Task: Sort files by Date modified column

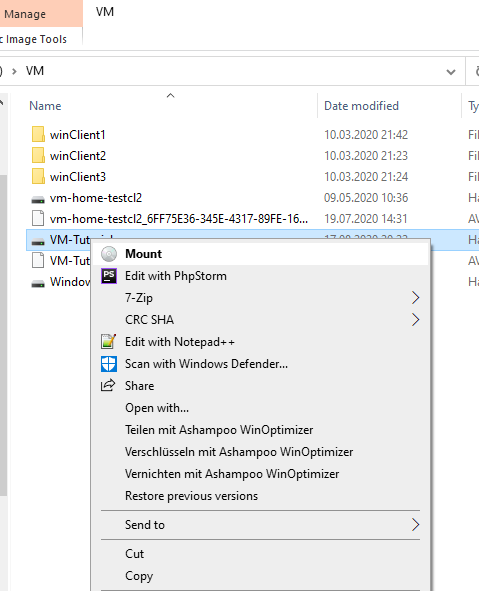Action: click(x=361, y=106)
